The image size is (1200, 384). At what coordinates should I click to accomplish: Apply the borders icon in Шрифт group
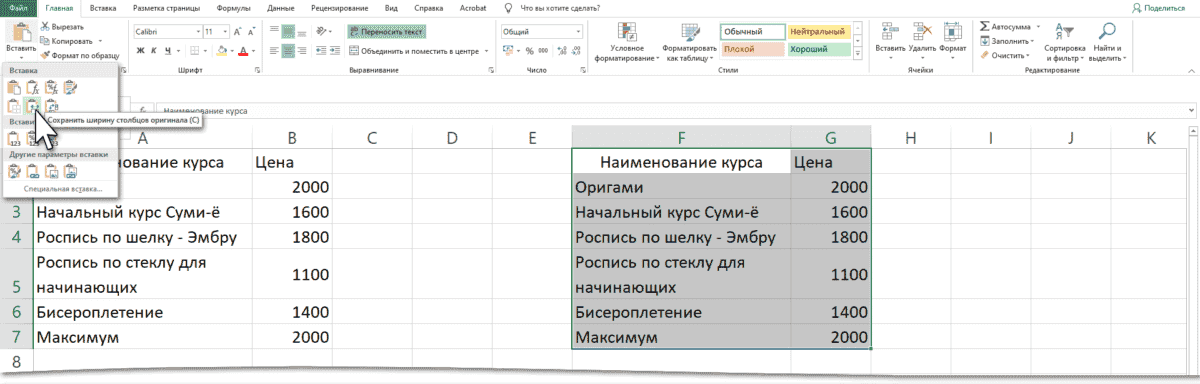(x=194, y=51)
